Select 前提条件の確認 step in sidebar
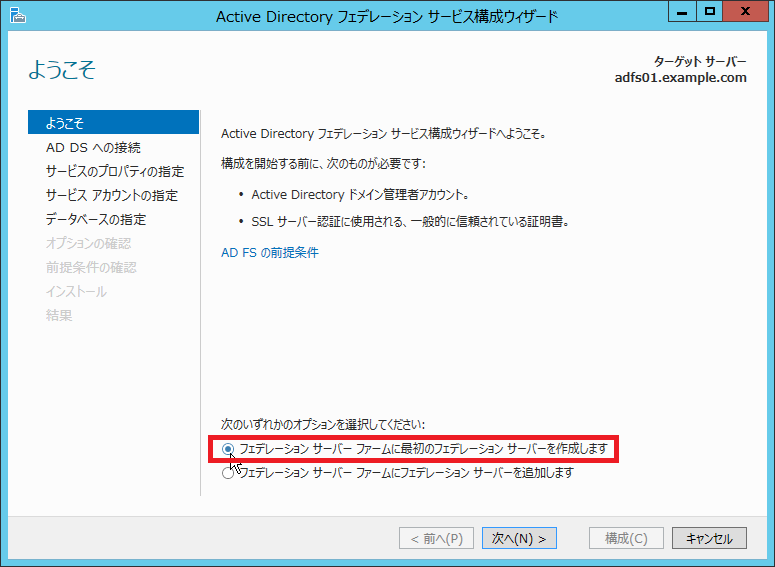 (91, 267)
